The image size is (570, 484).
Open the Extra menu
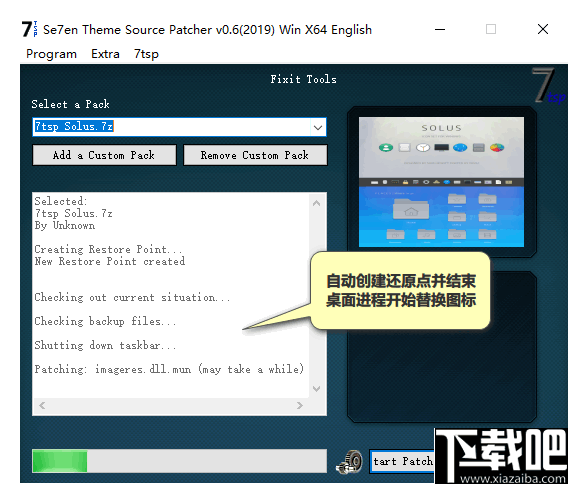tap(105, 54)
